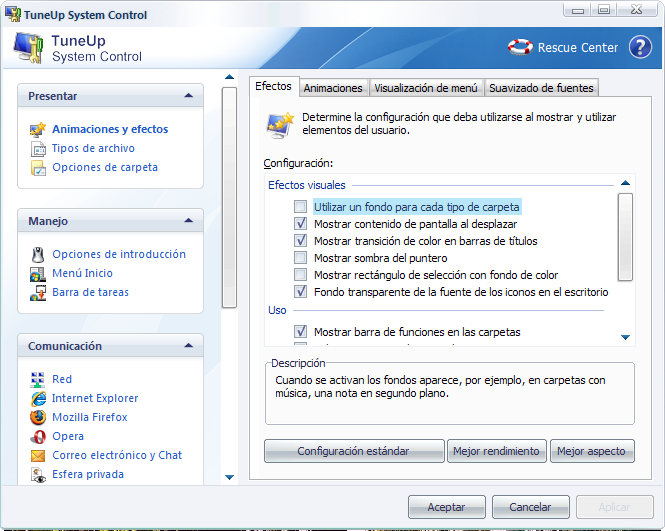
Task: Uncheck 'Mostrar transición de color en barras de títulos'
Action: (301, 241)
